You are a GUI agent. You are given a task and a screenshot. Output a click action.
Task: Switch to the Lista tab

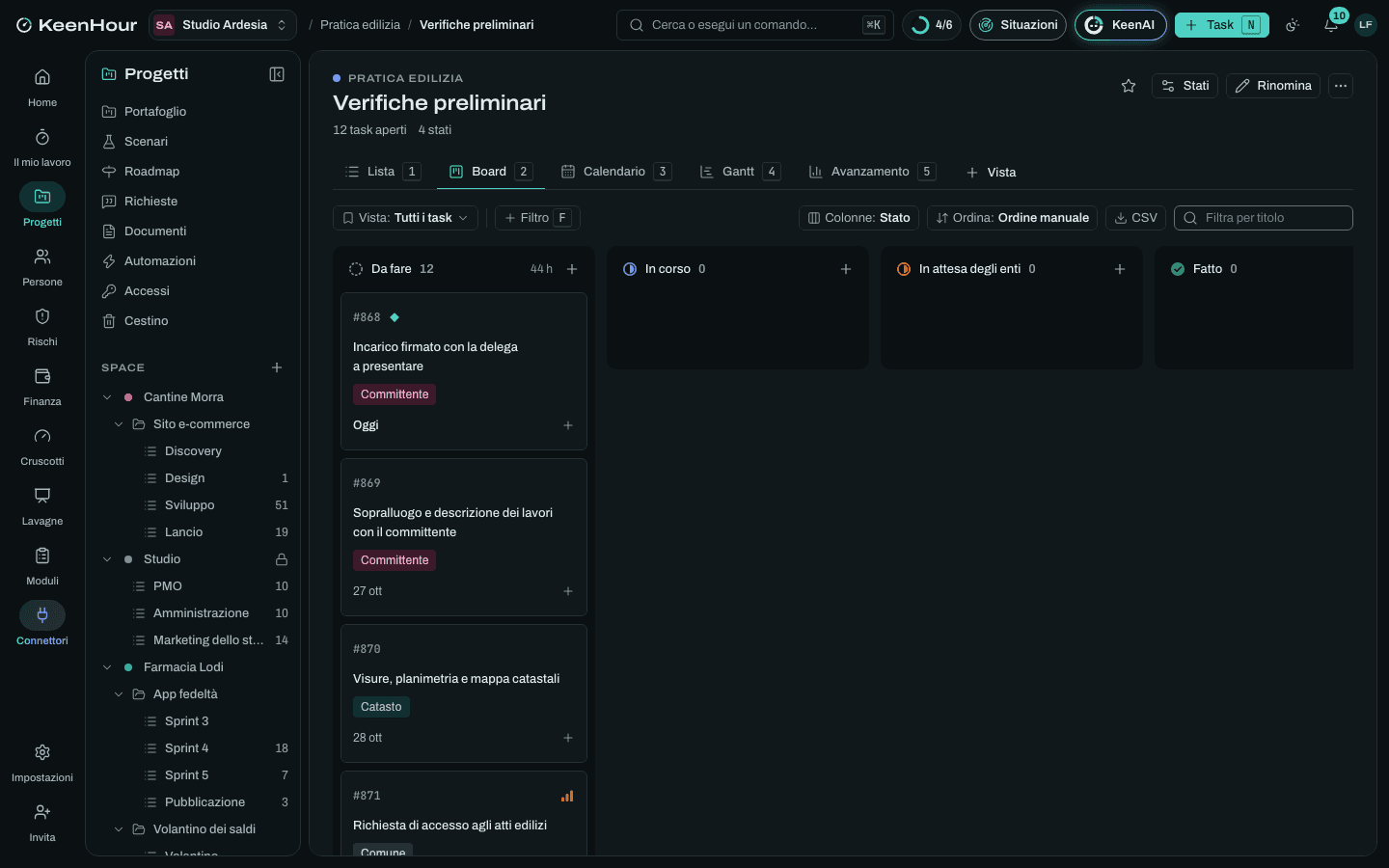point(382,172)
